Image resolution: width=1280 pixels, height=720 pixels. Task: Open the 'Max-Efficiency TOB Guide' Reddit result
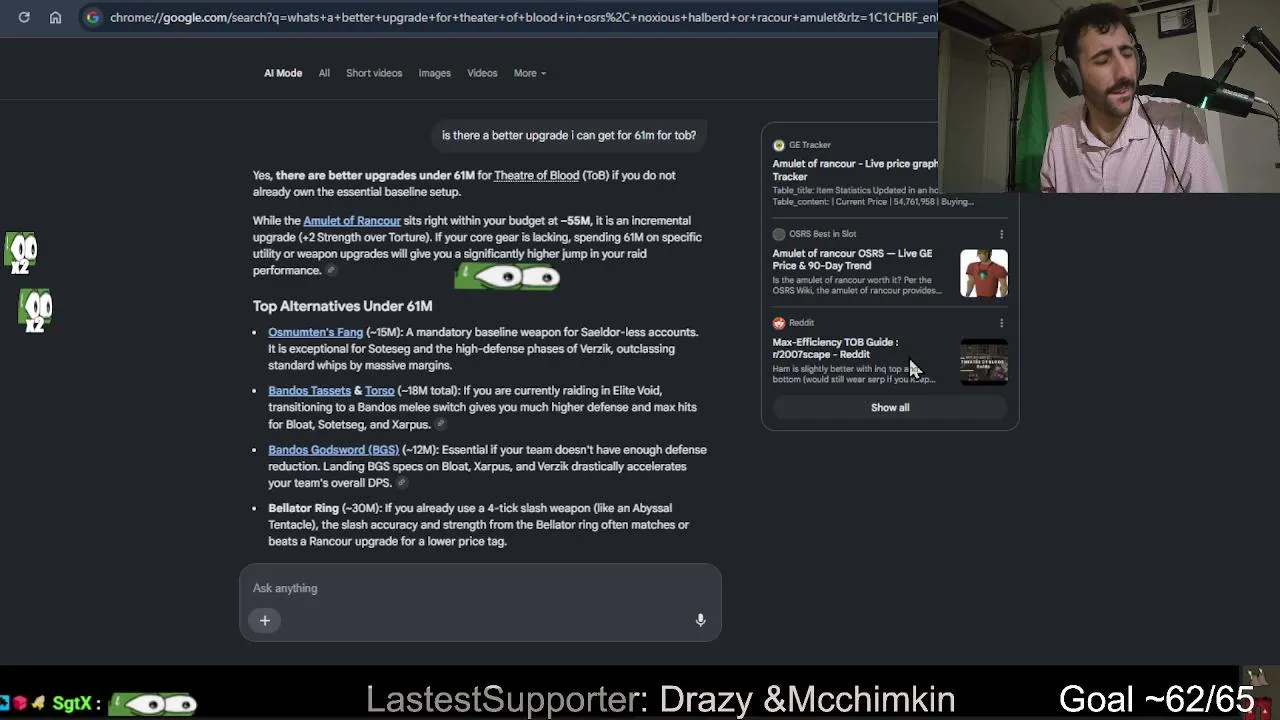click(835, 348)
